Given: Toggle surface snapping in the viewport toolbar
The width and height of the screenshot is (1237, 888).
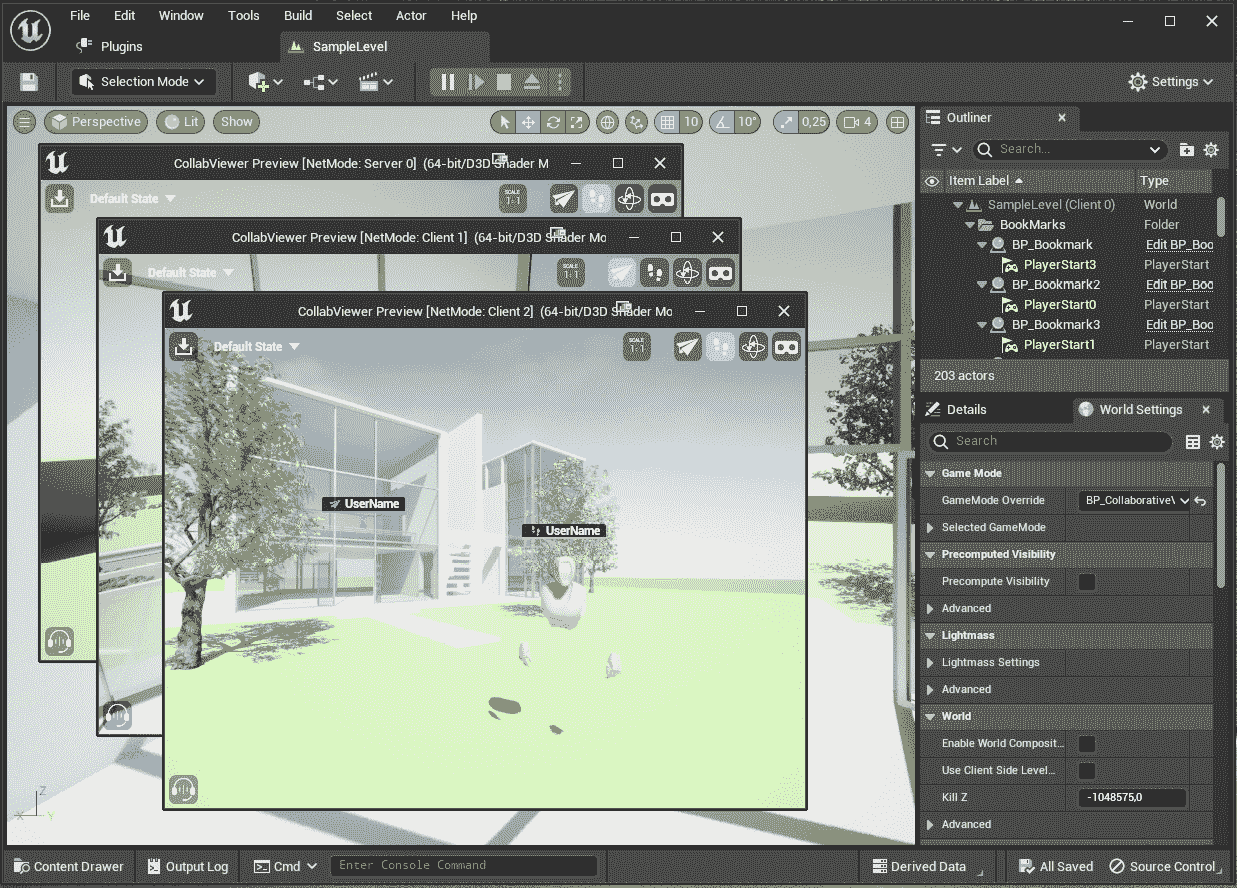Looking at the screenshot, I should [635, 121].
